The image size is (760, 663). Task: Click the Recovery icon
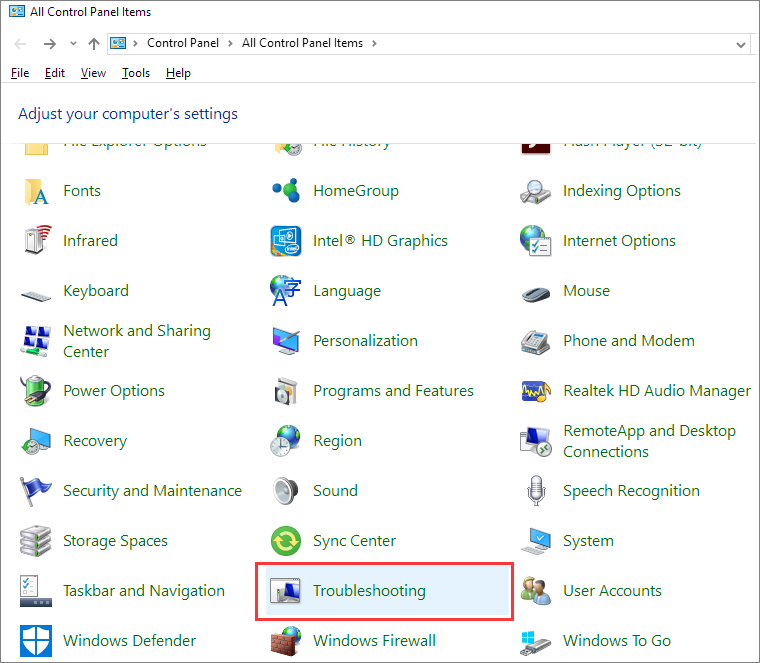pos(36,441)
